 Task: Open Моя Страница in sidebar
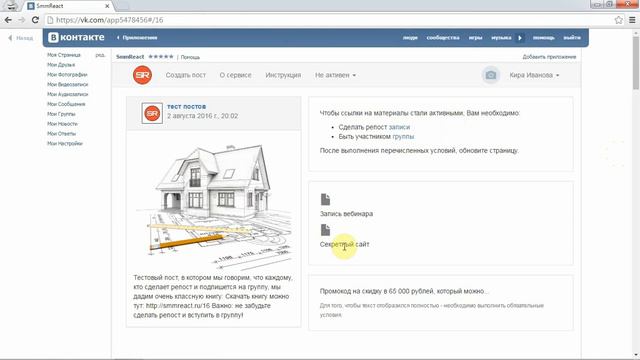tap(64, 55)
